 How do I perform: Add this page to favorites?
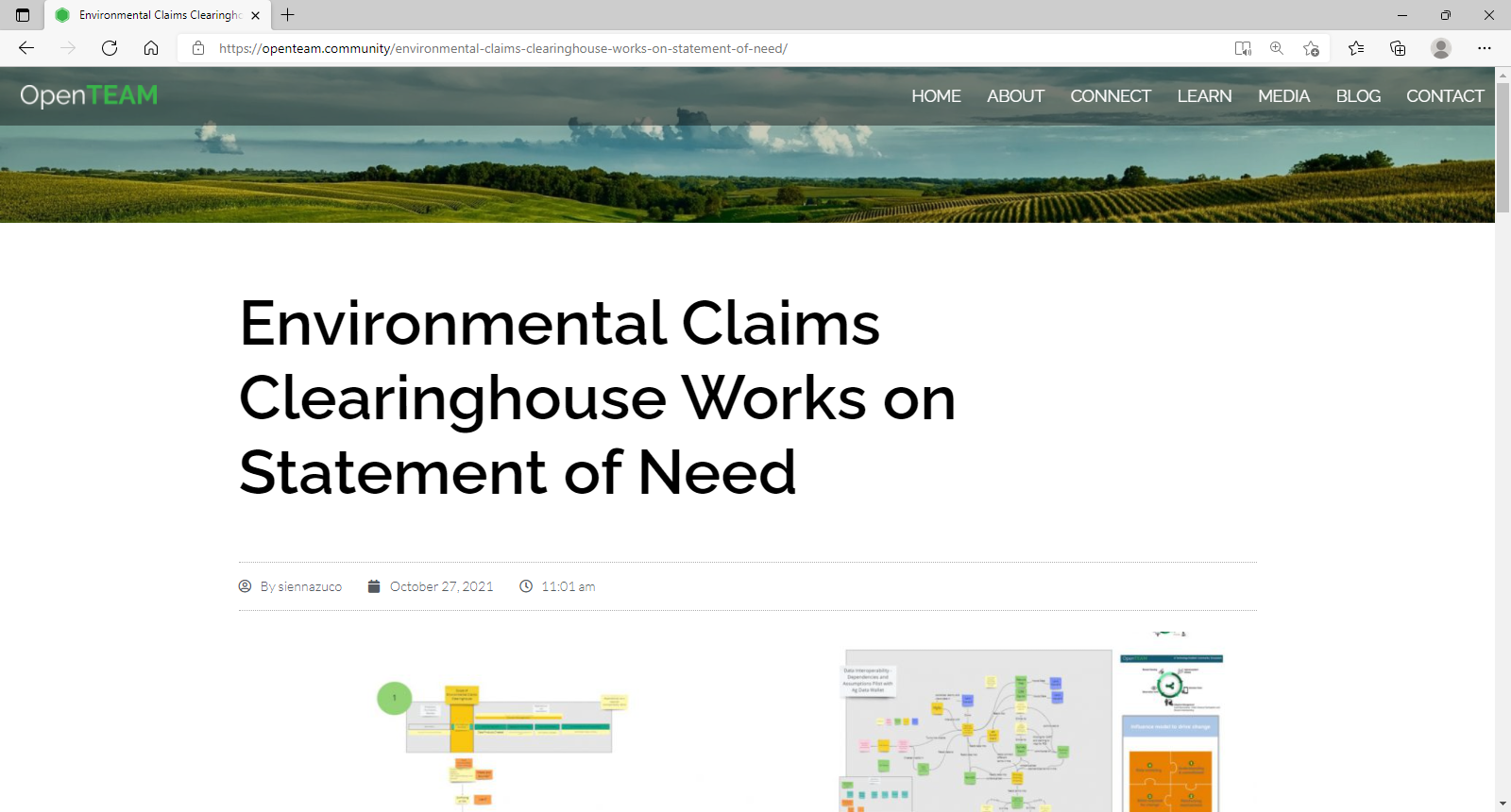coord(1311,48)
